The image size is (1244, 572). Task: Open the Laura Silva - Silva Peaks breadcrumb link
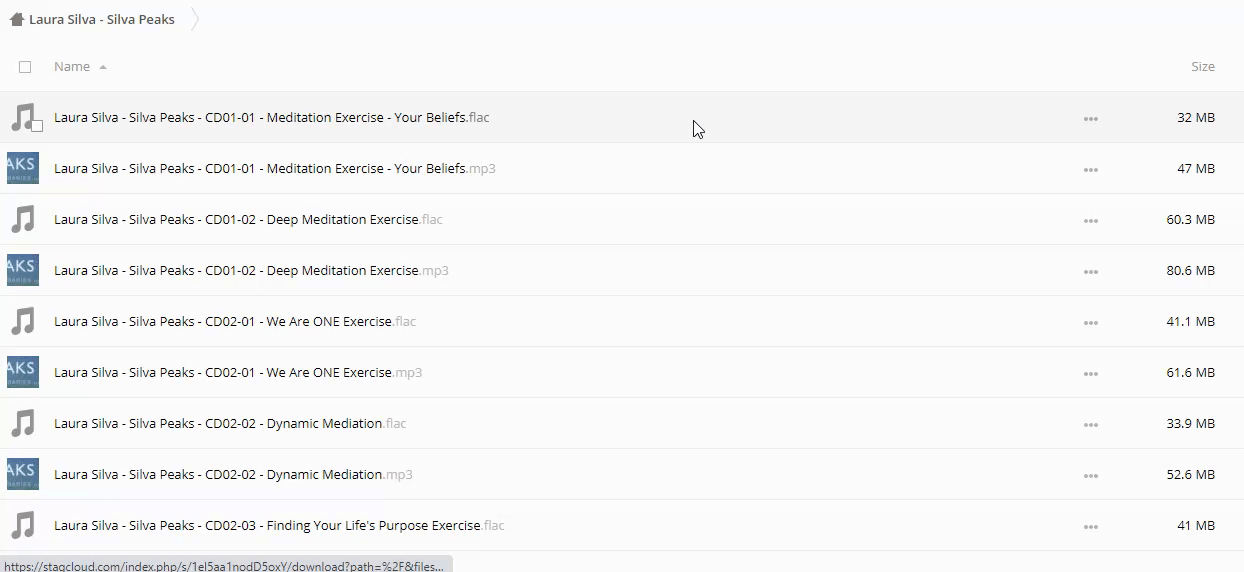point(101,19)
